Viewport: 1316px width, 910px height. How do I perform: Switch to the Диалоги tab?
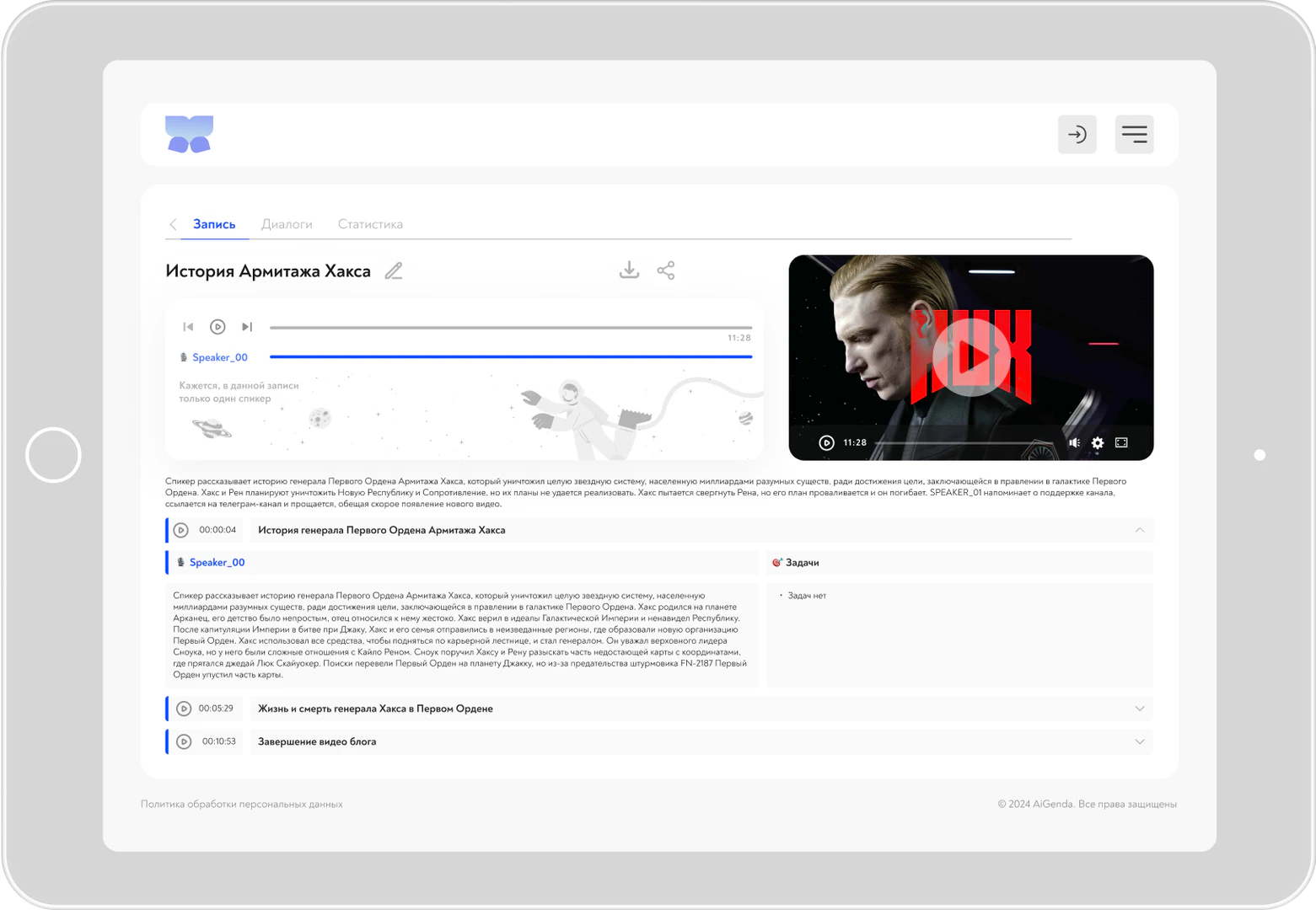[x=287, y=223]
